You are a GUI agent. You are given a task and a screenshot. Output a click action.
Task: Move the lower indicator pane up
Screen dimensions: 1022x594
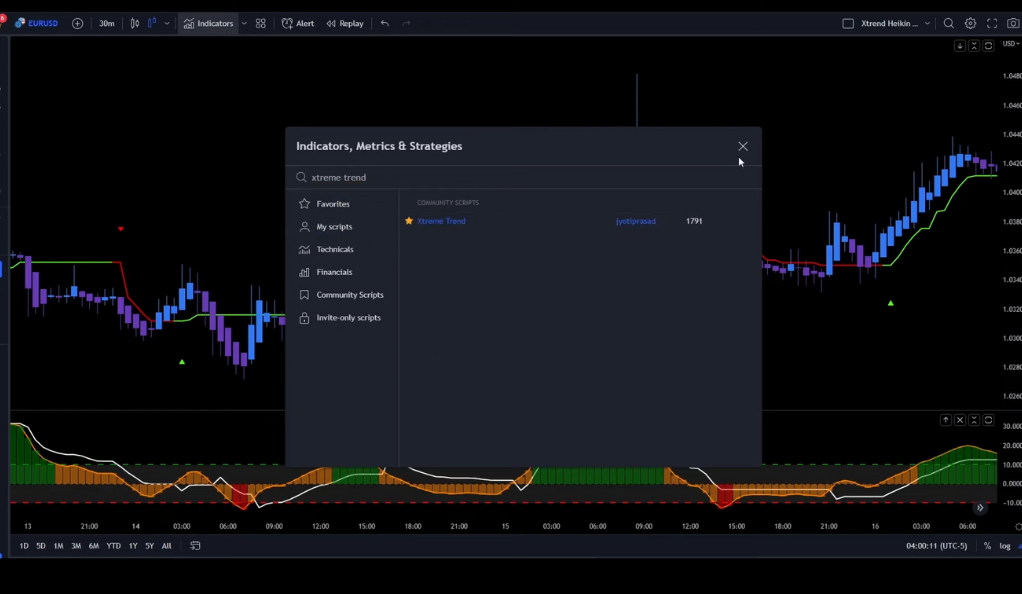click(946, 420)
